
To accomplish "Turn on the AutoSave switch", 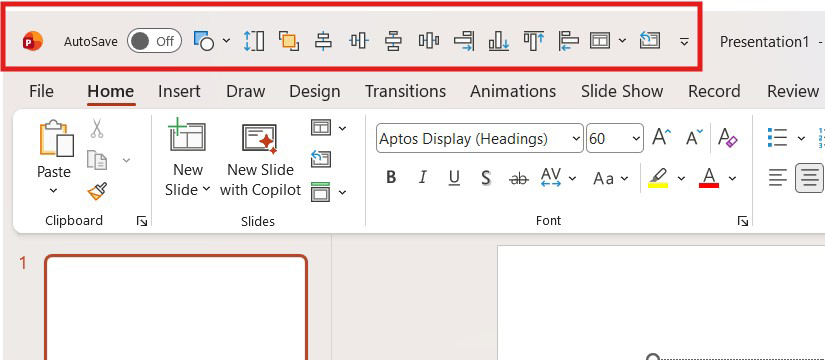I will tap(154, 41).
